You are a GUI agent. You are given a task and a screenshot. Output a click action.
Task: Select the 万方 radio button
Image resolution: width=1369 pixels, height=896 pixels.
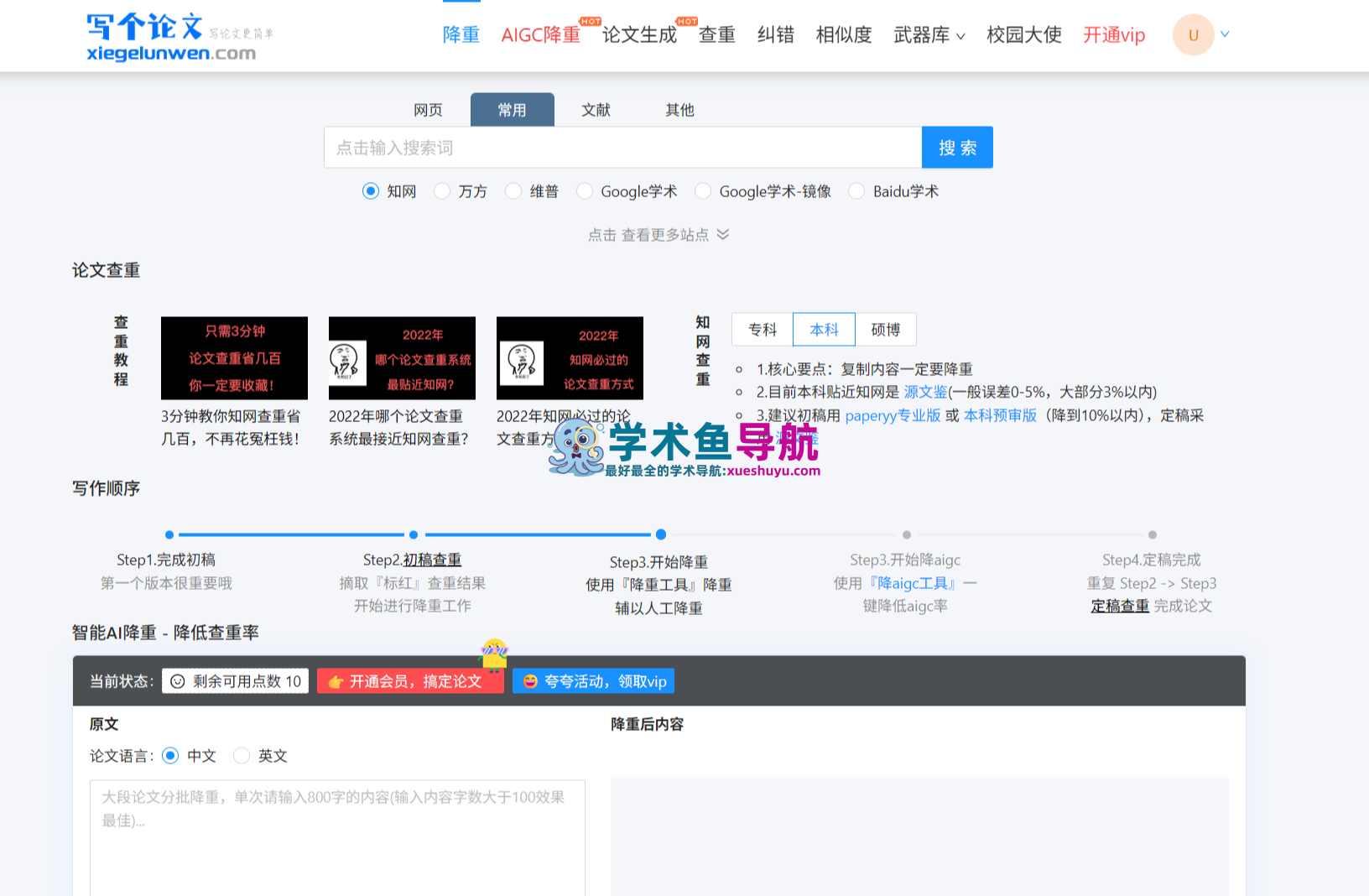[442, 191]
